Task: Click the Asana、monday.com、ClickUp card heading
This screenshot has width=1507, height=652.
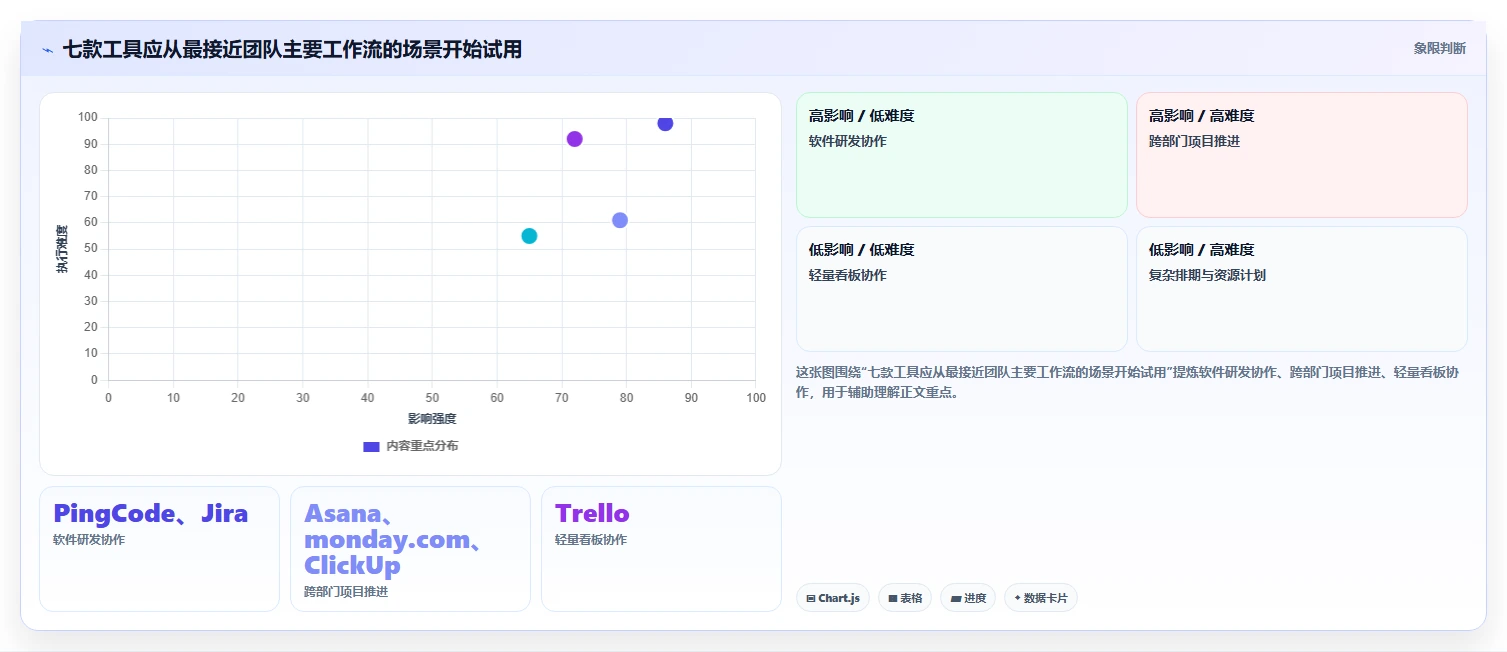Action: click(x=394, y=540)
